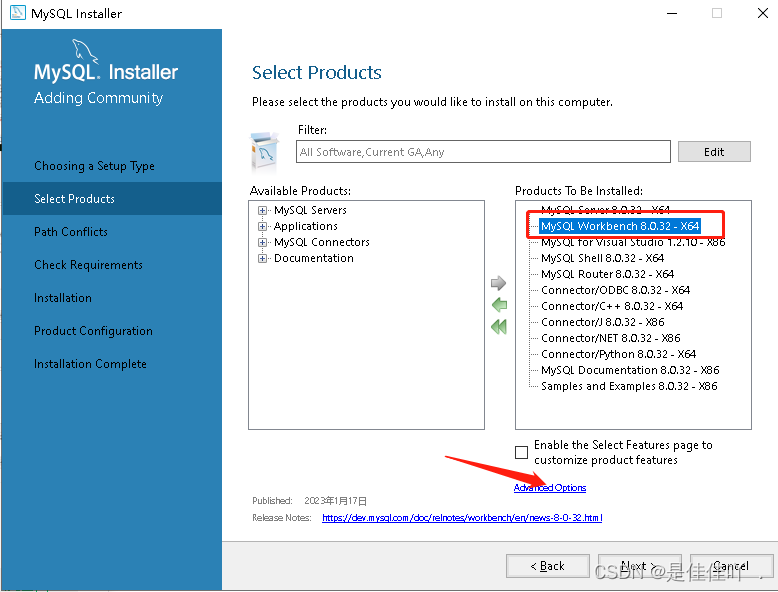Minimize the MySQL Installer window
778x592 pixels.
pos(672,13)
